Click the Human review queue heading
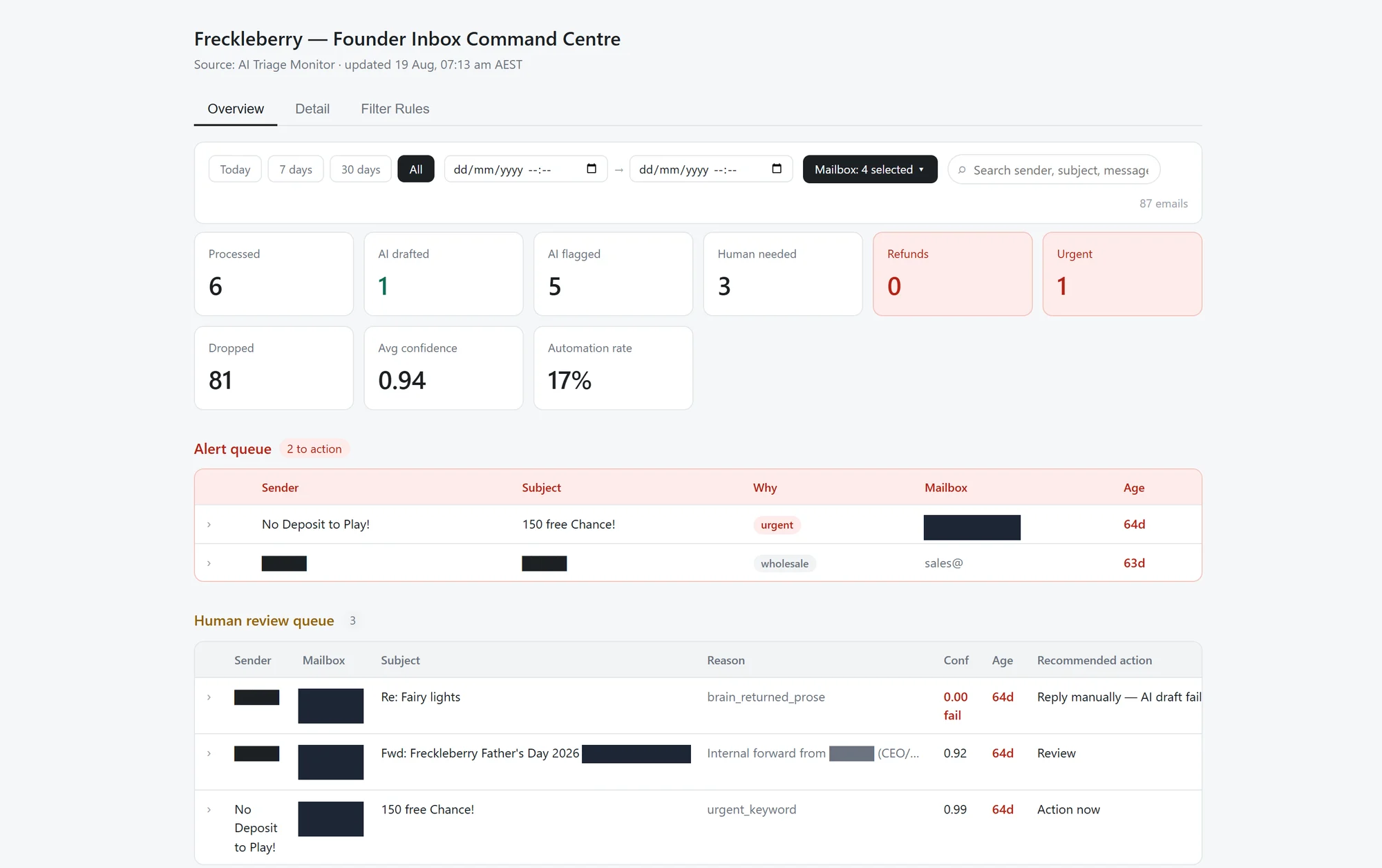 click(x=264, y=621)
